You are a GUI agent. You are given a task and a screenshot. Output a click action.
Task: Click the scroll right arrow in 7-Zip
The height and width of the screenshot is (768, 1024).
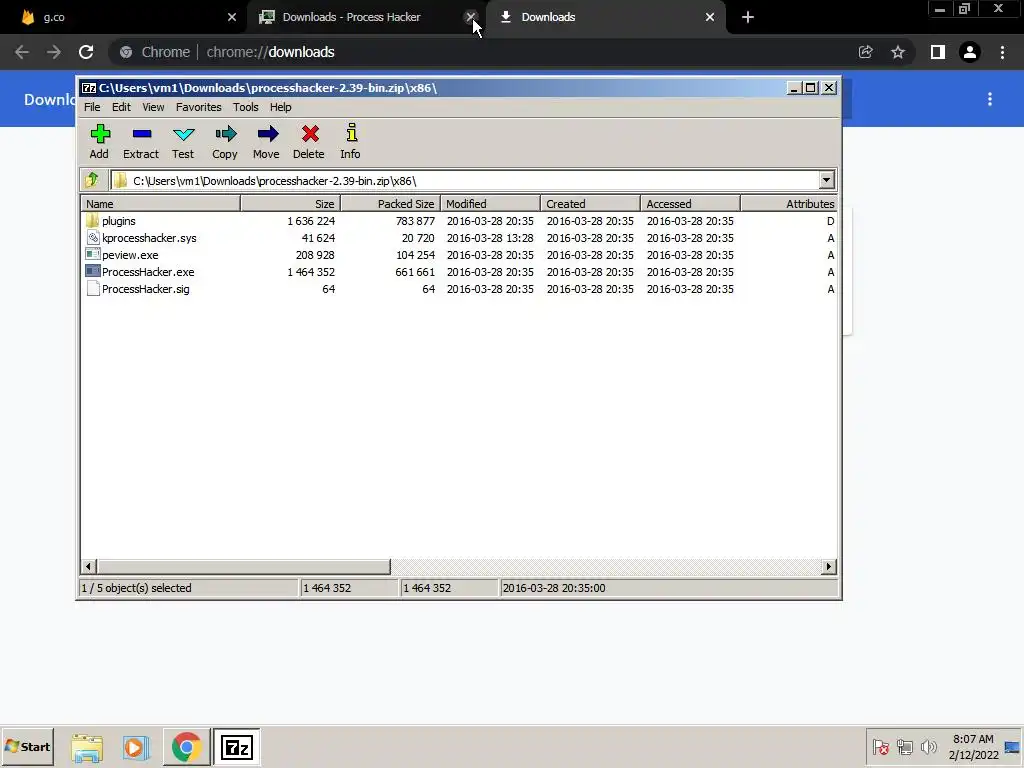(829, 566)
